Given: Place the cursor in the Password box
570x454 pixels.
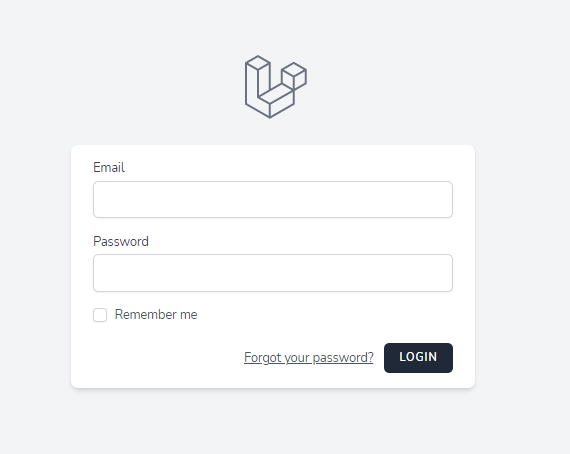Looking at the screenshot, I should [x=273, y=273].
